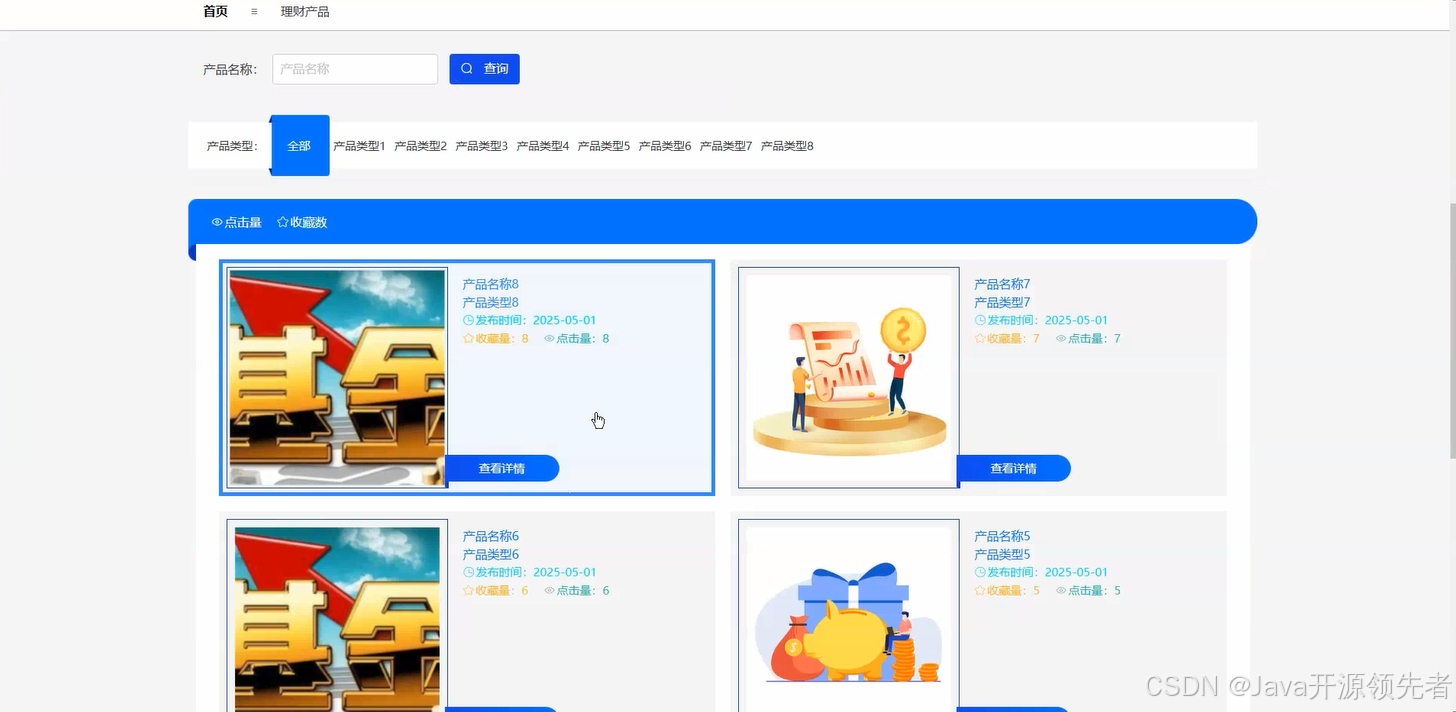Filter by 产品类型4

click(x=542, y=146)
